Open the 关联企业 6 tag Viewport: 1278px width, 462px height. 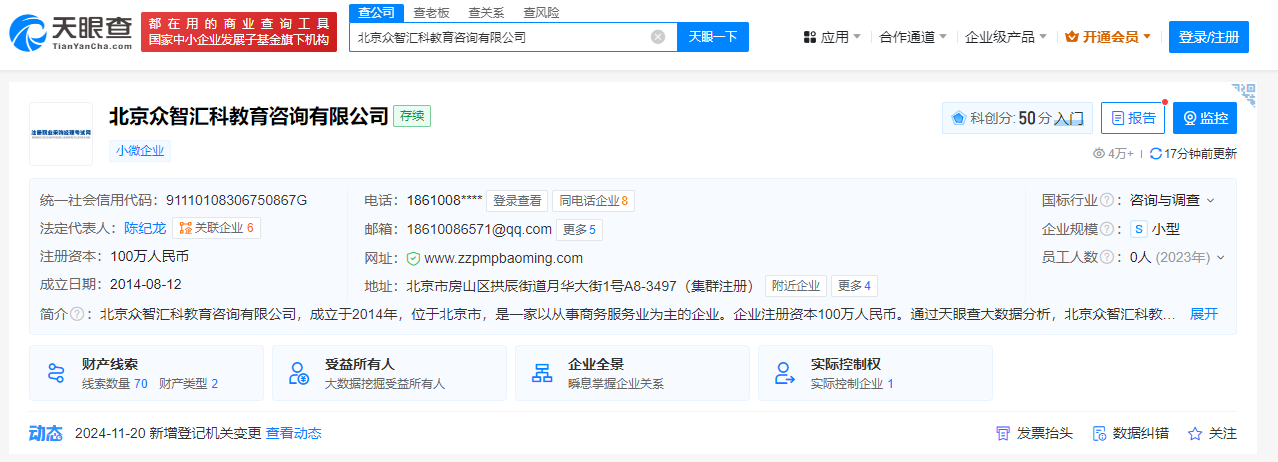[x=216, y=228]
